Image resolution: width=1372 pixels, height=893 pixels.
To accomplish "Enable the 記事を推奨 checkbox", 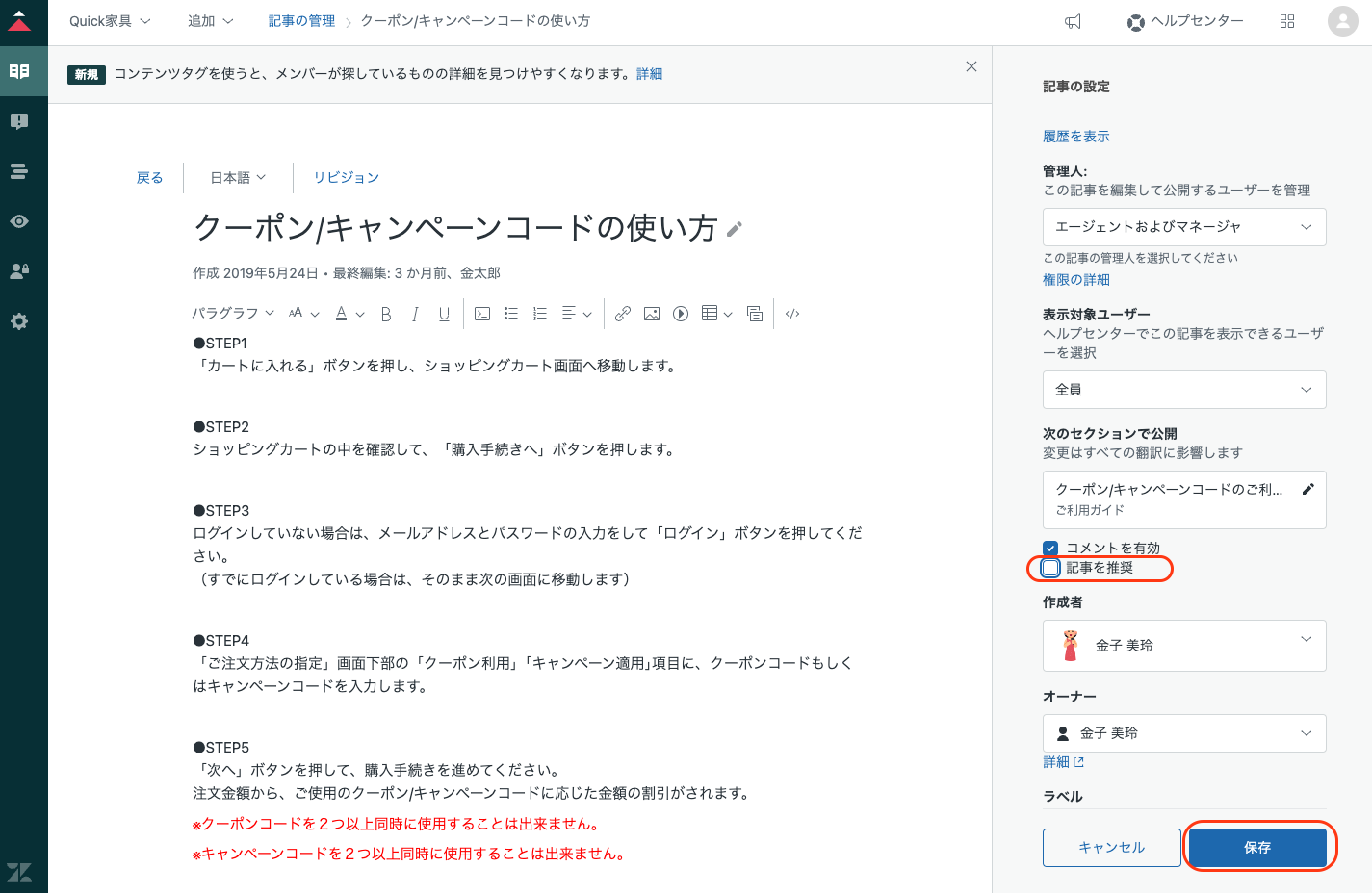I will [1049, 568].
